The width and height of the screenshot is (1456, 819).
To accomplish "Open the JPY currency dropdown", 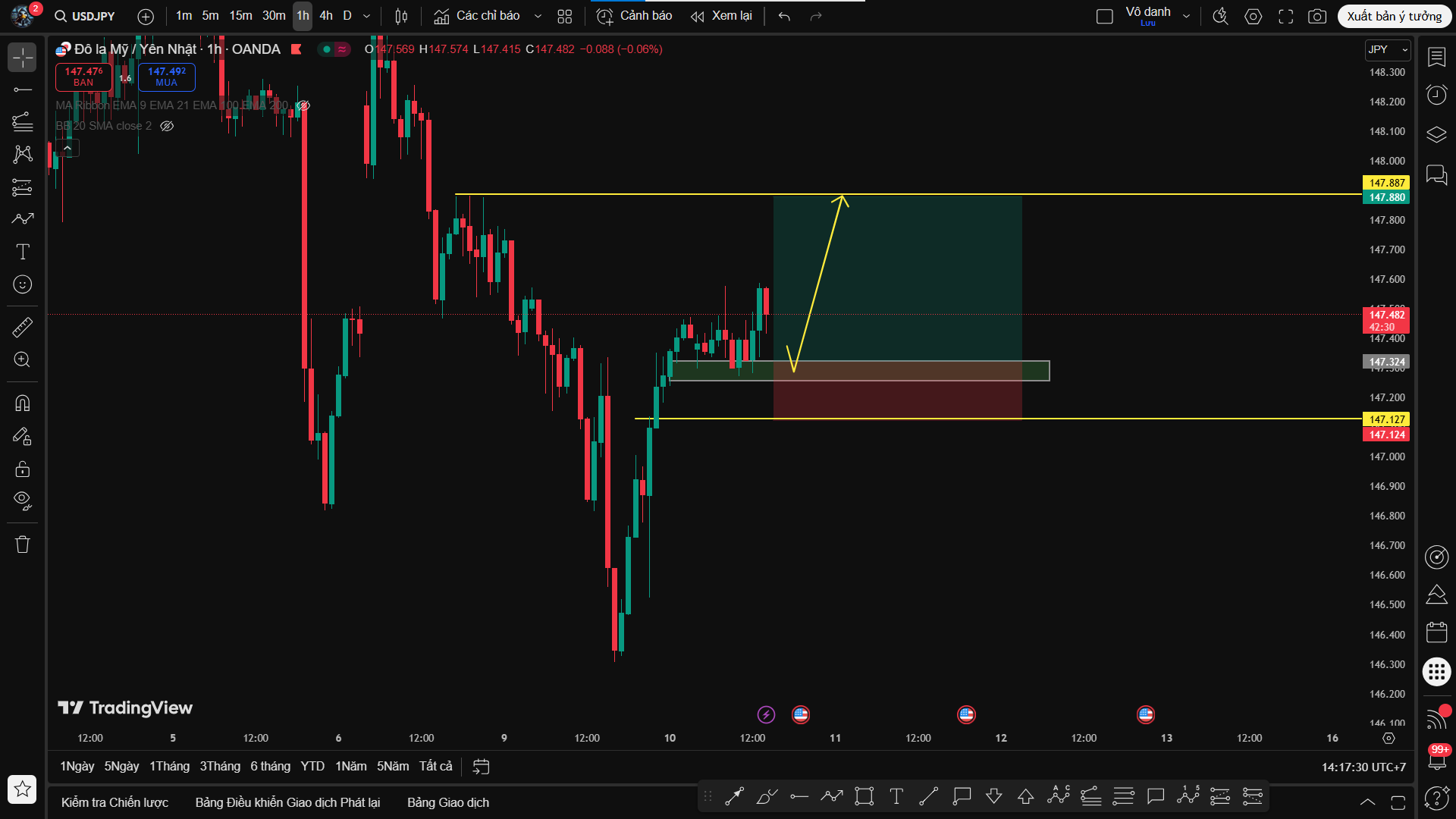I will [1388, 49].
